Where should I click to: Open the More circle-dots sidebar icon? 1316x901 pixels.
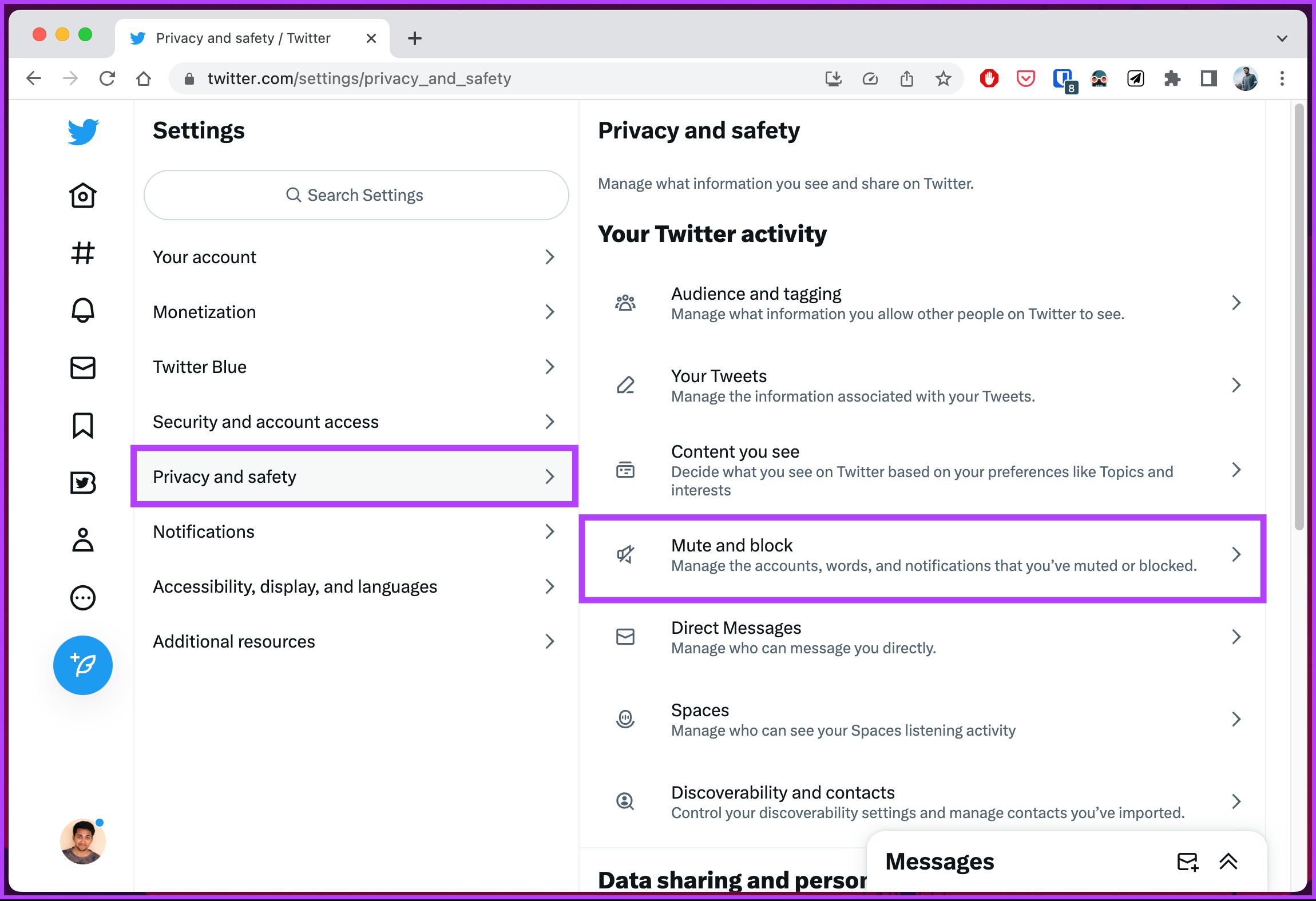(x=83, y=598)
